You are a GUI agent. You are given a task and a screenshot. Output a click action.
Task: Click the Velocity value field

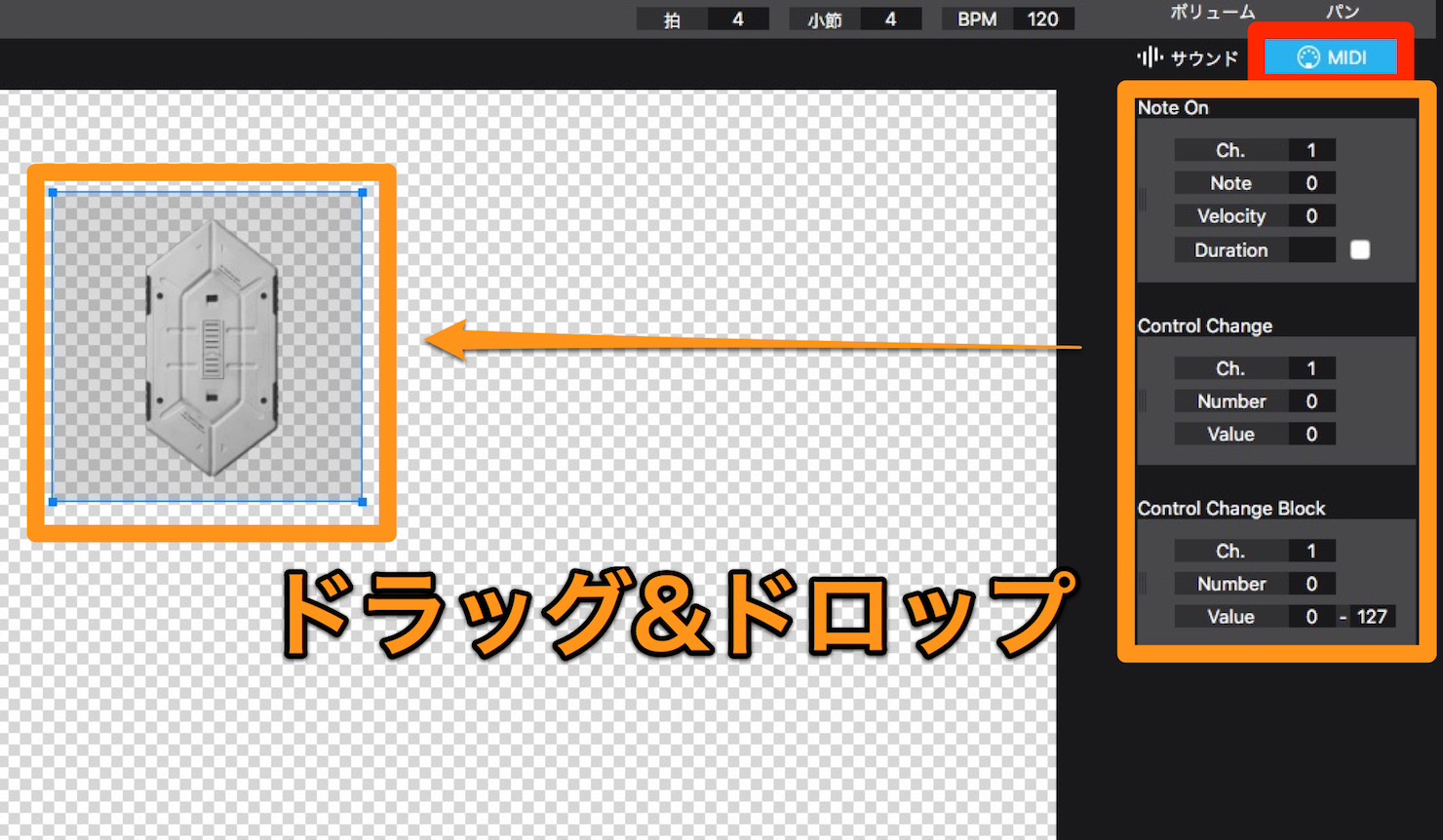pos(1311,216)
